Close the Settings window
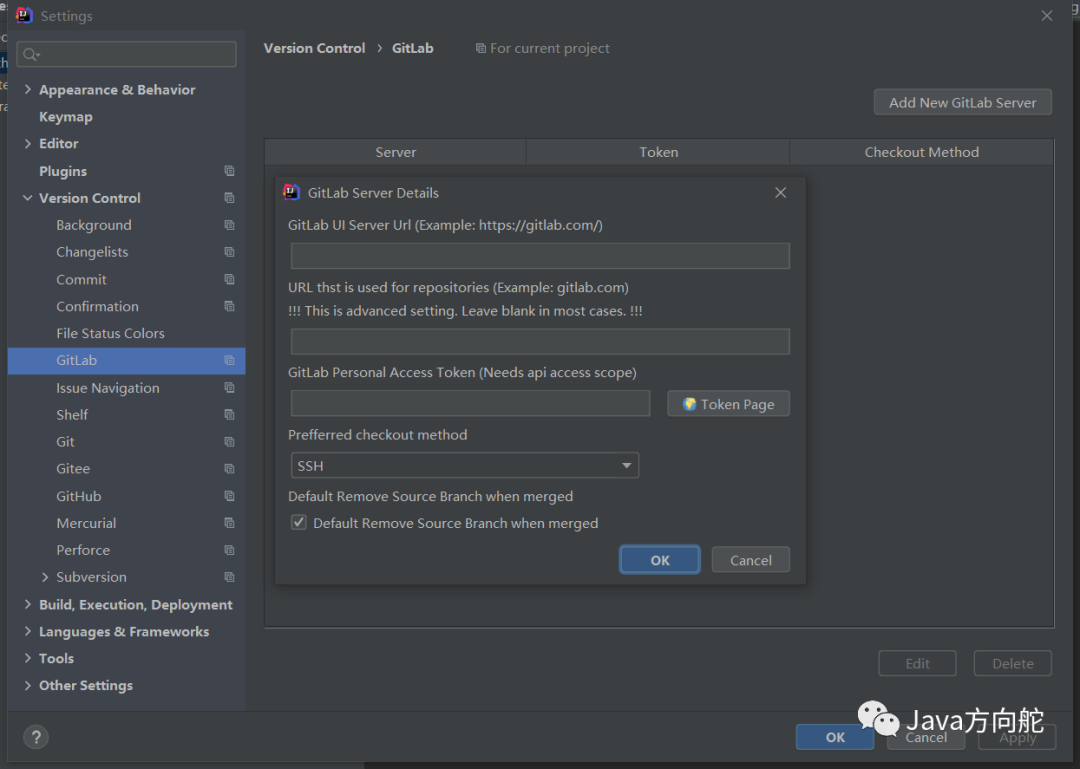The width and height of the screenshot is (1080, 769). coord(1047,16)
